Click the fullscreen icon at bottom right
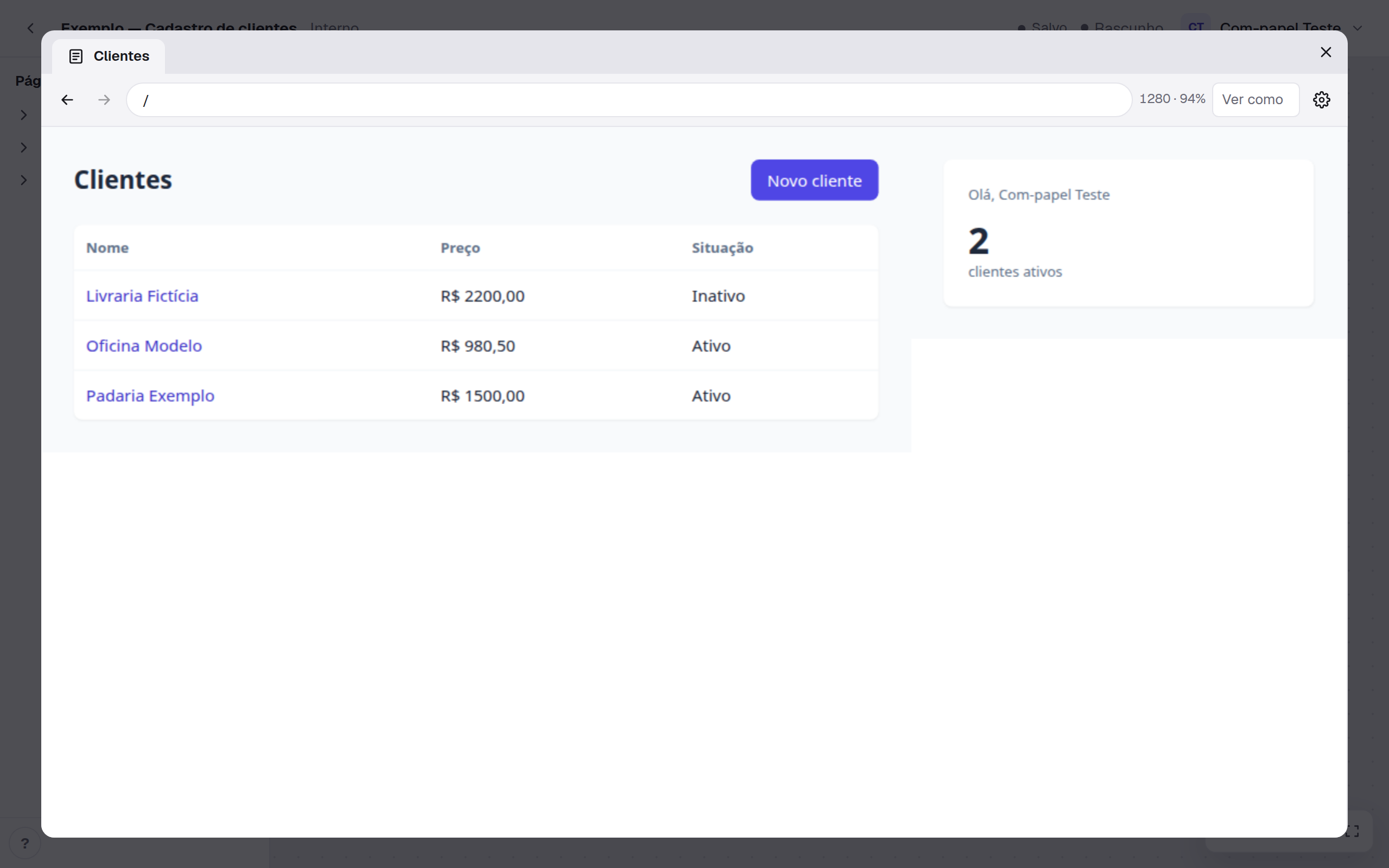 tap(1352, 831)
